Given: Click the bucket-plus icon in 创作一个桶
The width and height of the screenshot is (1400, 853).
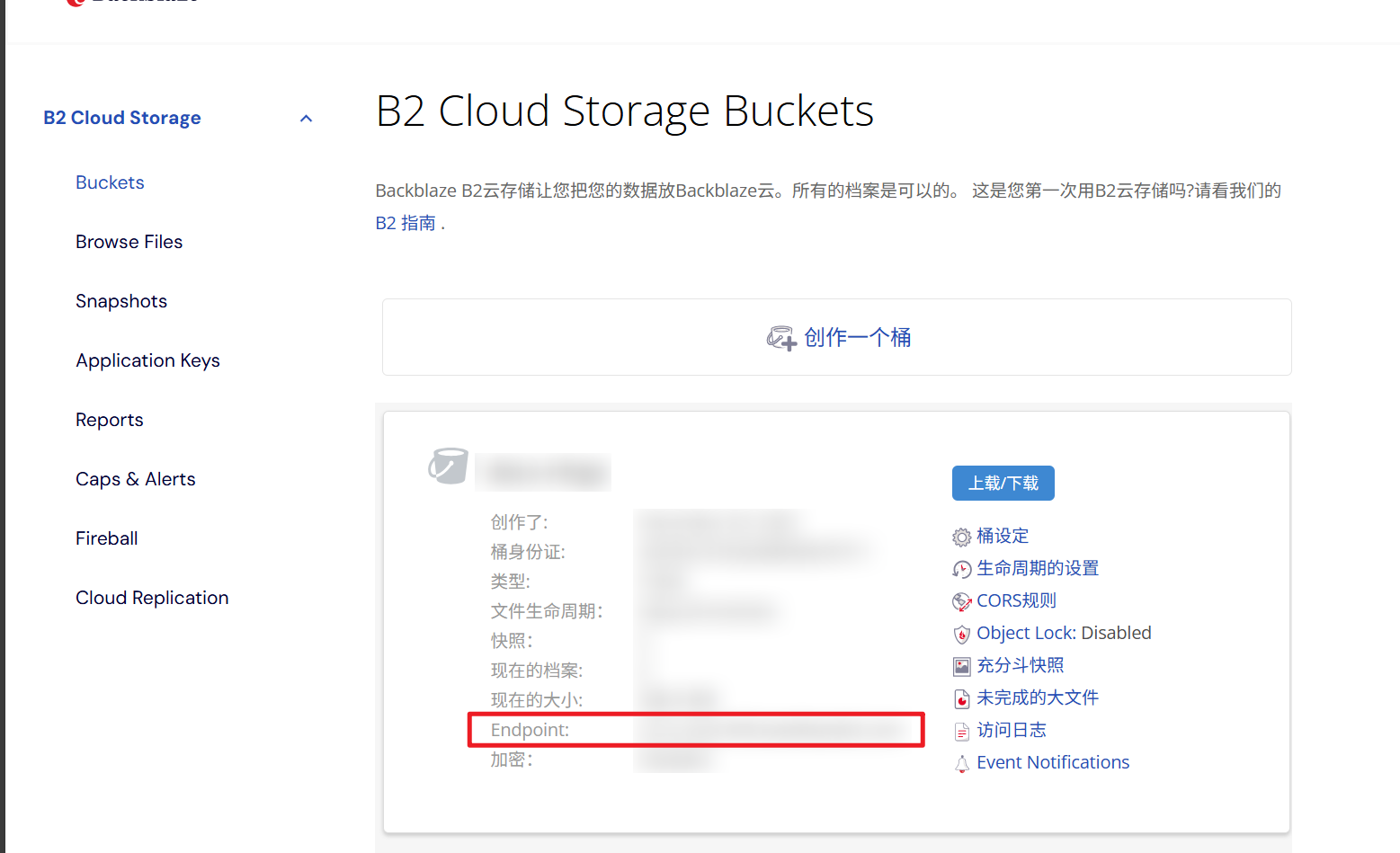Looking at the screenshot, I should pyautogui.click(x=781, y=336).
